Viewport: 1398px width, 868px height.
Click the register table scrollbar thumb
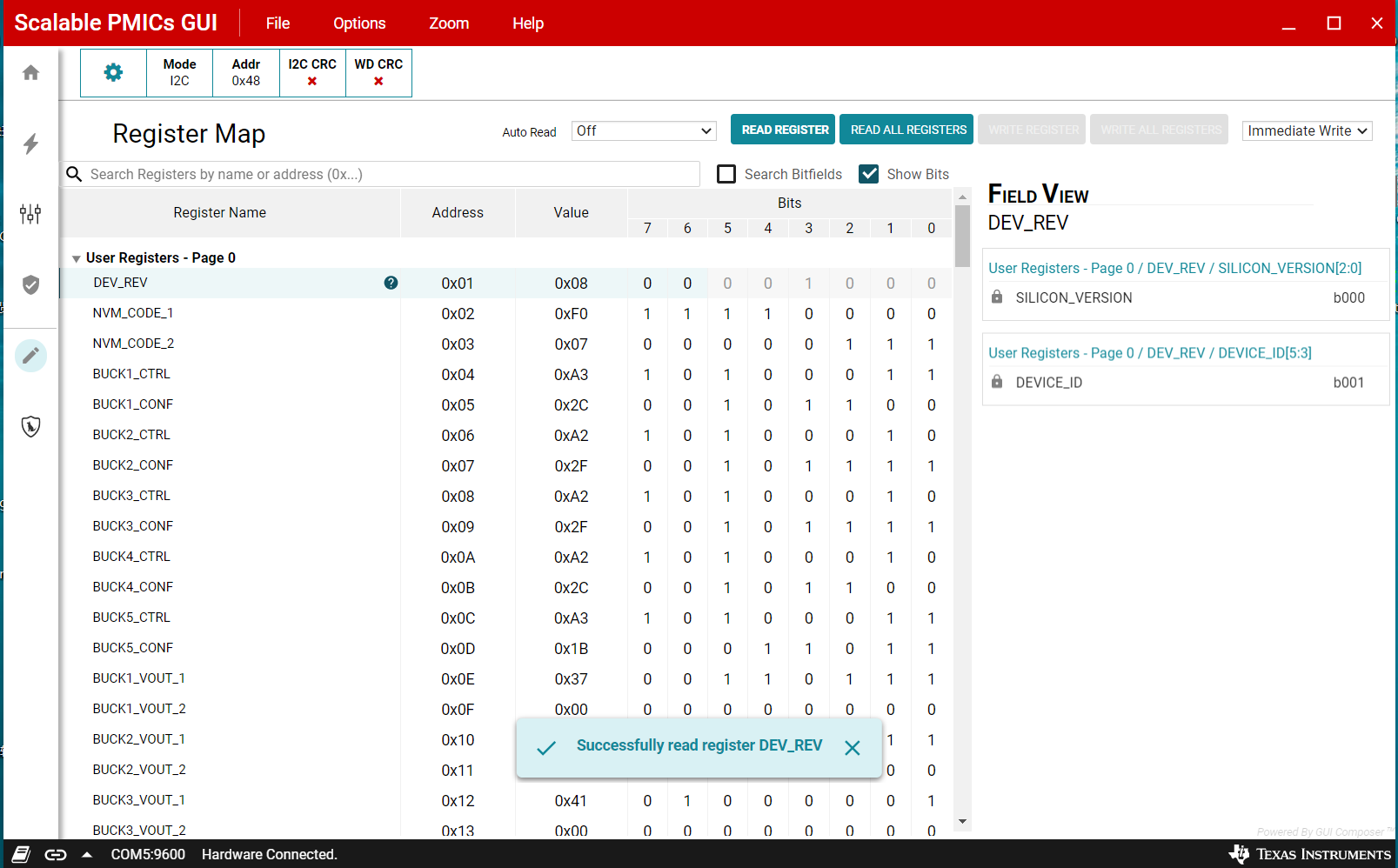tap(962, 236)
